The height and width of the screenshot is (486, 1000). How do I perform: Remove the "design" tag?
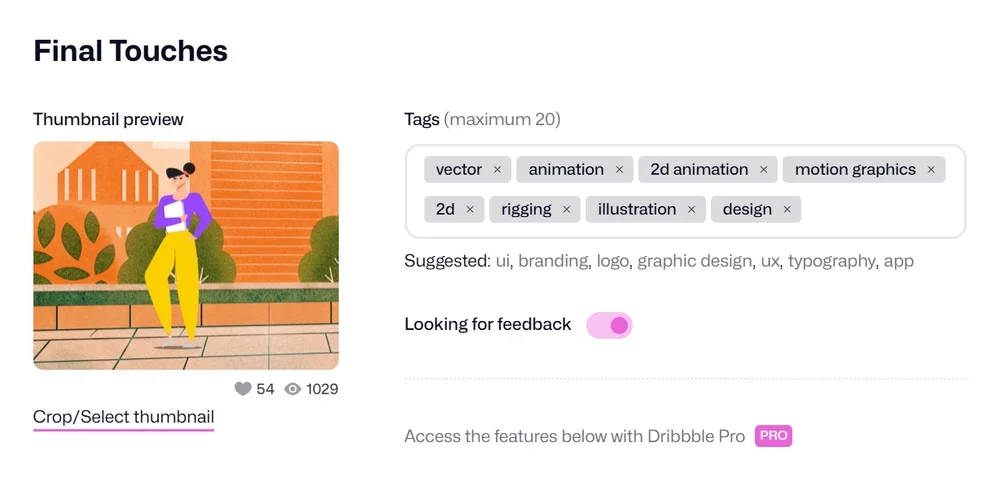point(787,210)
